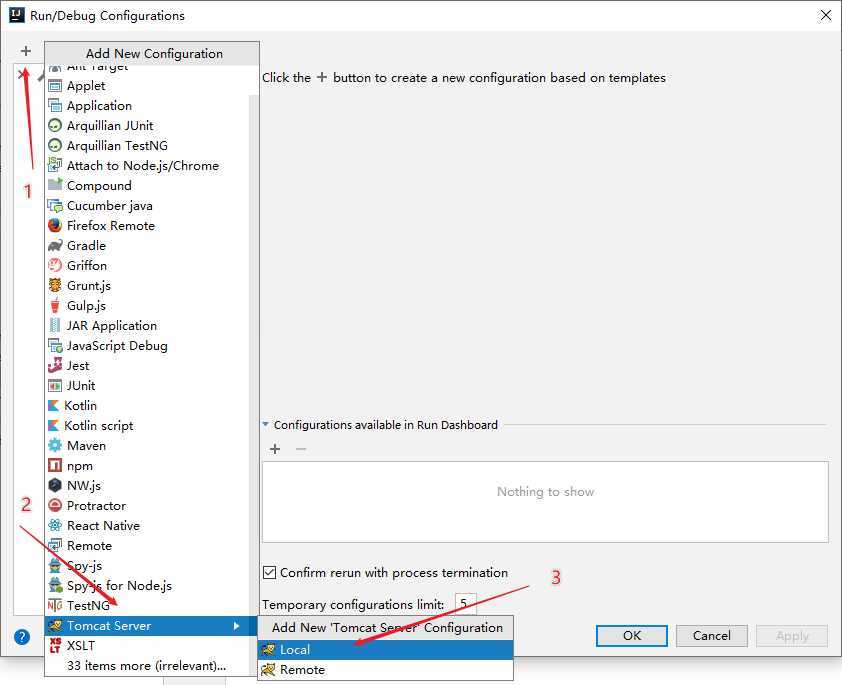Viewport: 842px width, 685px height.
Task: Expand the Tomcat Server submenu arrow
Action: point(237,626)
